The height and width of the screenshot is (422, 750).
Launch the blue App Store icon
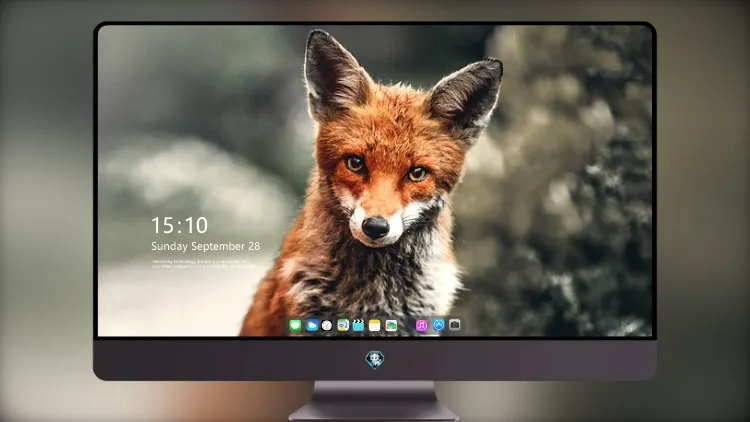tap(439, 325)
